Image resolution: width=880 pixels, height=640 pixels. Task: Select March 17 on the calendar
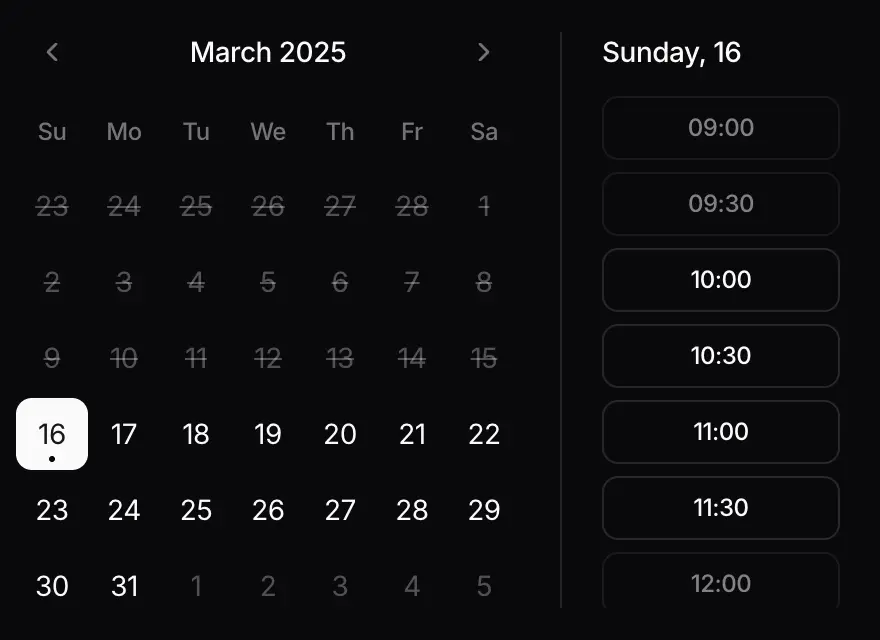pos(124,434)
